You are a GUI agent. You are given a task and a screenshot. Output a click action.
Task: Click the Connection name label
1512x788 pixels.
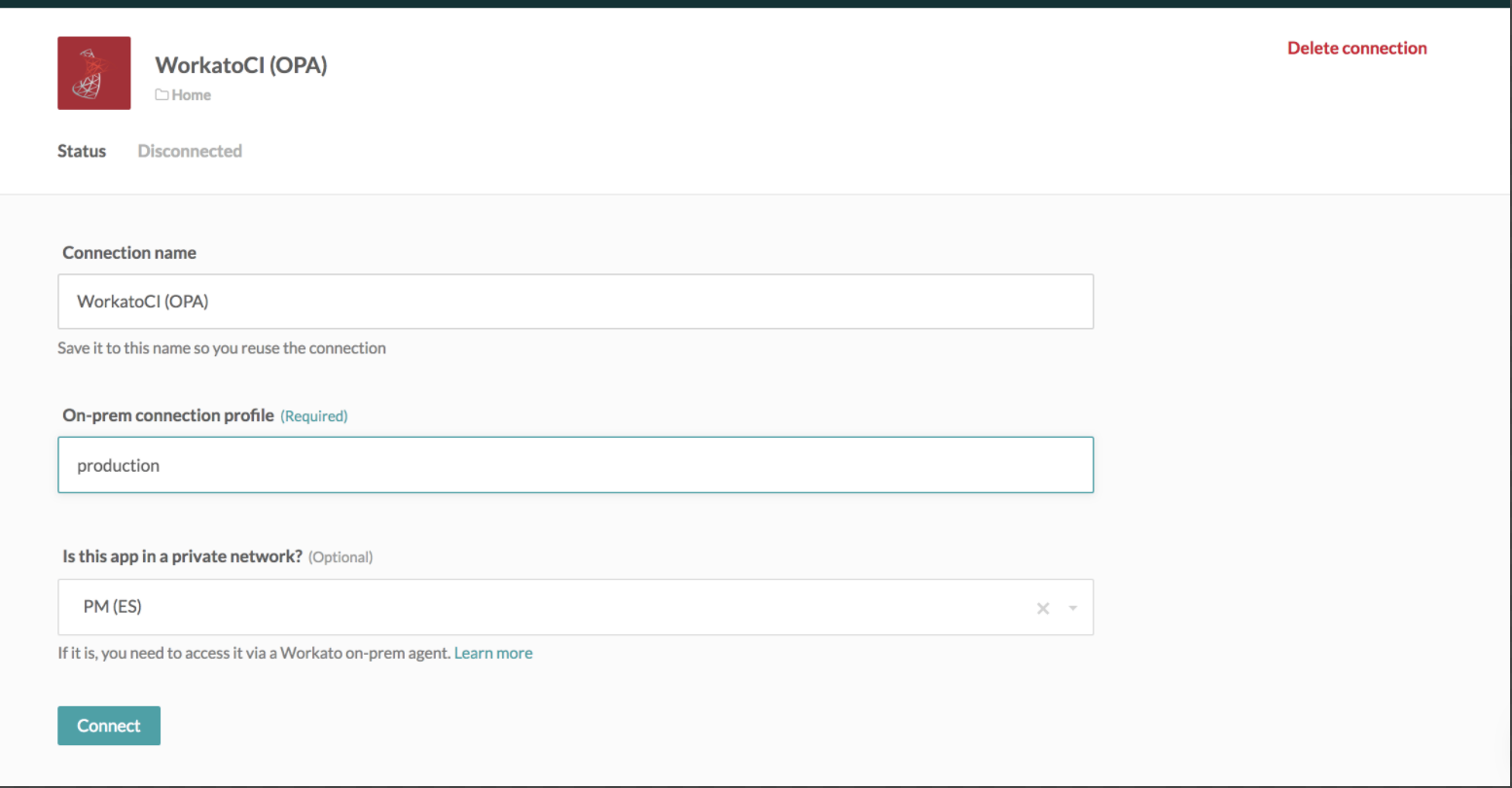(x=129, y=253)
